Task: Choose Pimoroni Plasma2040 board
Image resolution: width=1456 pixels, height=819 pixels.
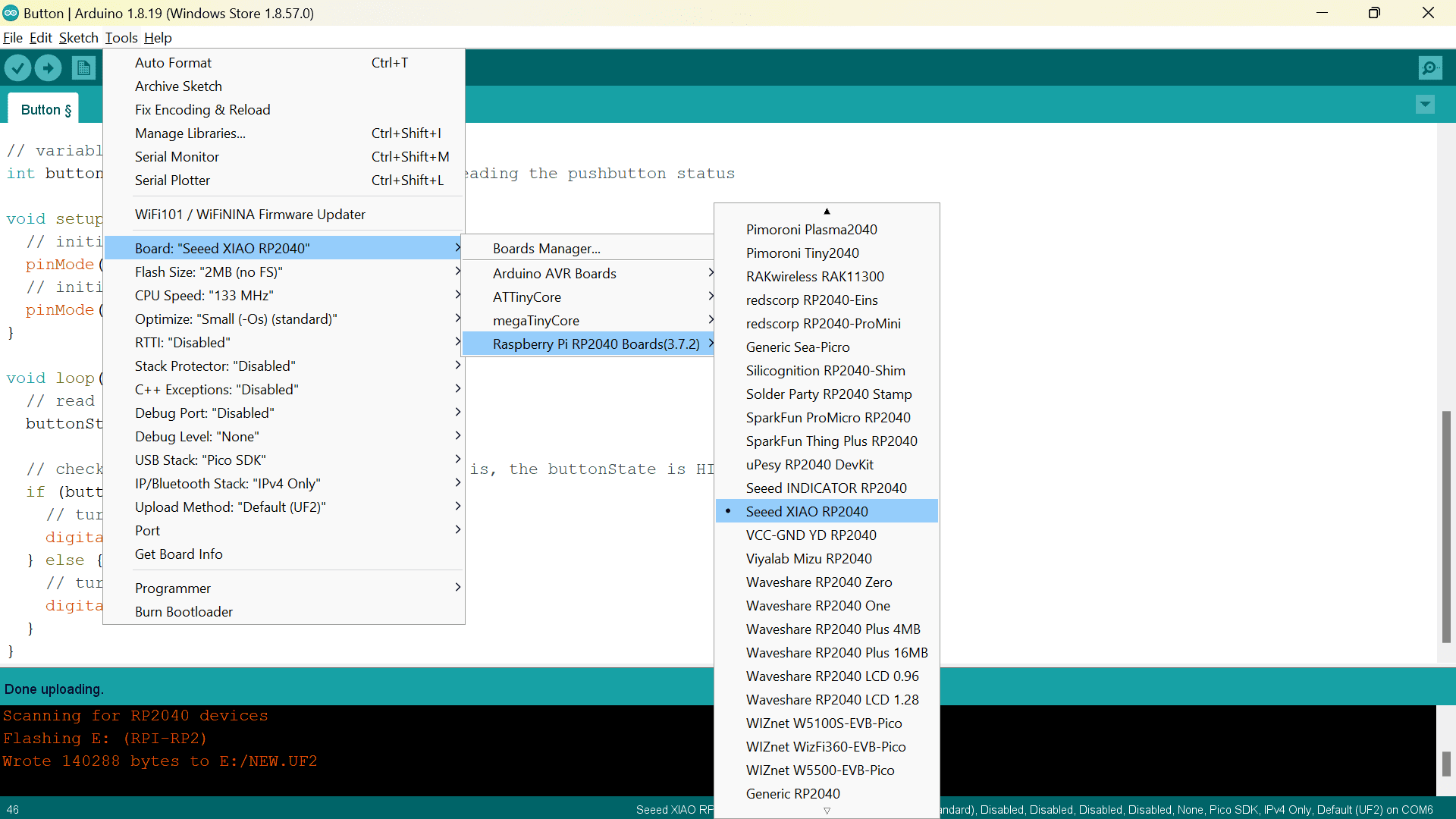Action: (x=827, y=229)
